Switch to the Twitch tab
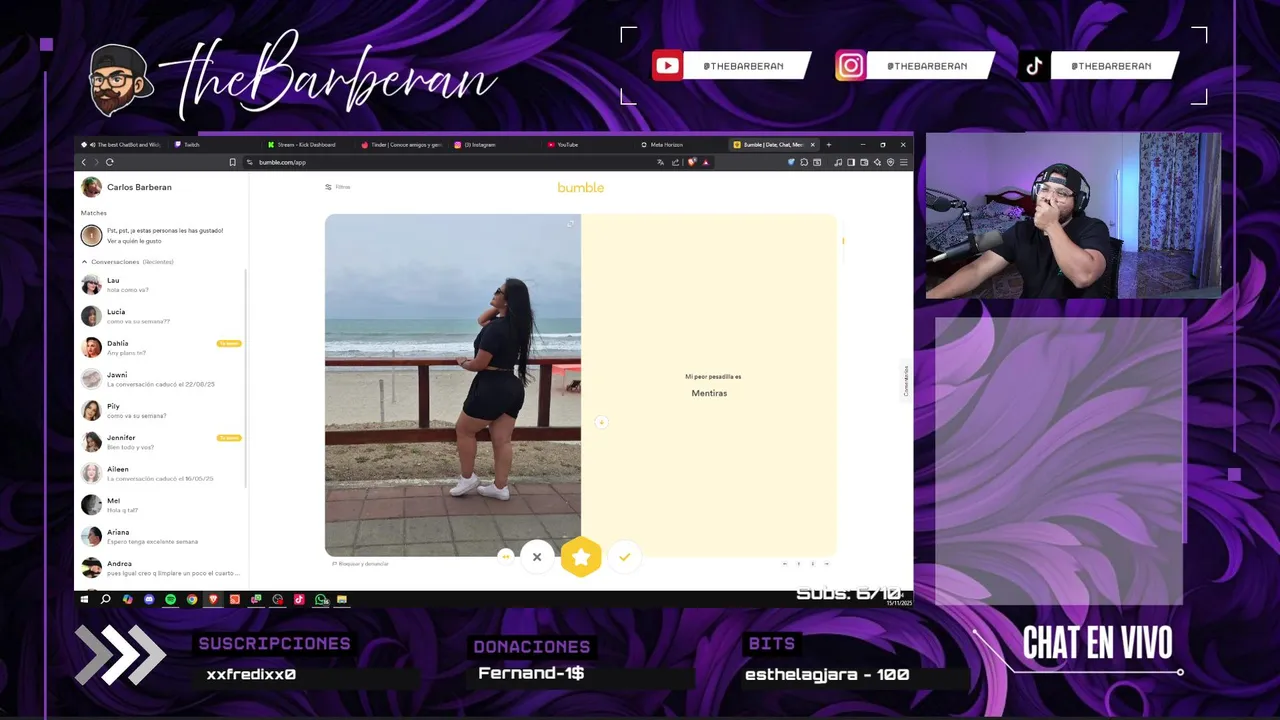The image size is (1280, 720). point(212,144)
